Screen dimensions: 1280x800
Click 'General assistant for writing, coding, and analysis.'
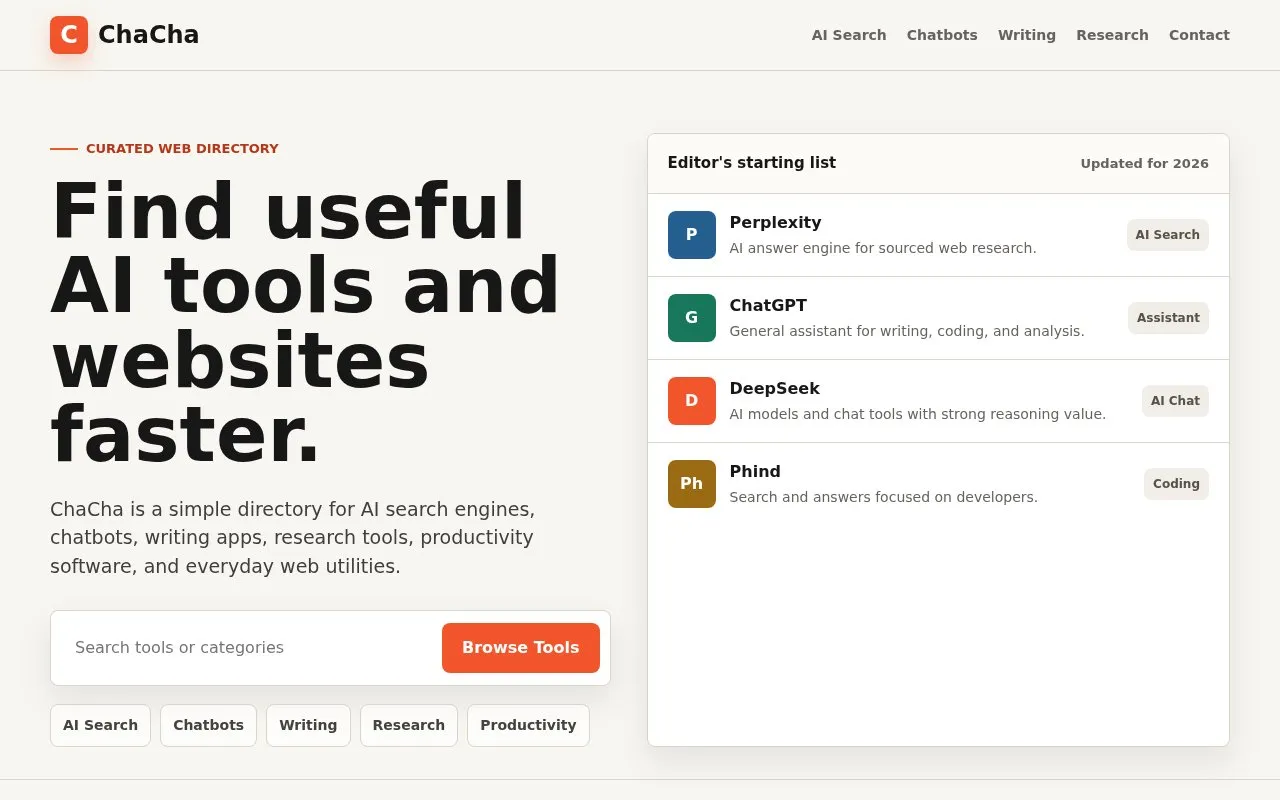pyautogui.click(x=907, y=331)
